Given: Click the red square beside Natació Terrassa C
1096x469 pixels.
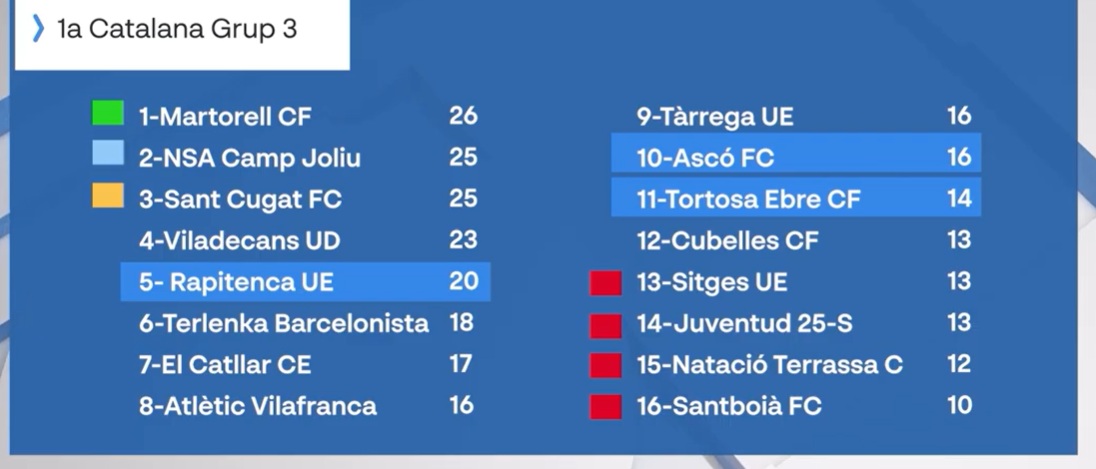Looking at the screenshot, I should pyautogui.click(x=605, y=366).
